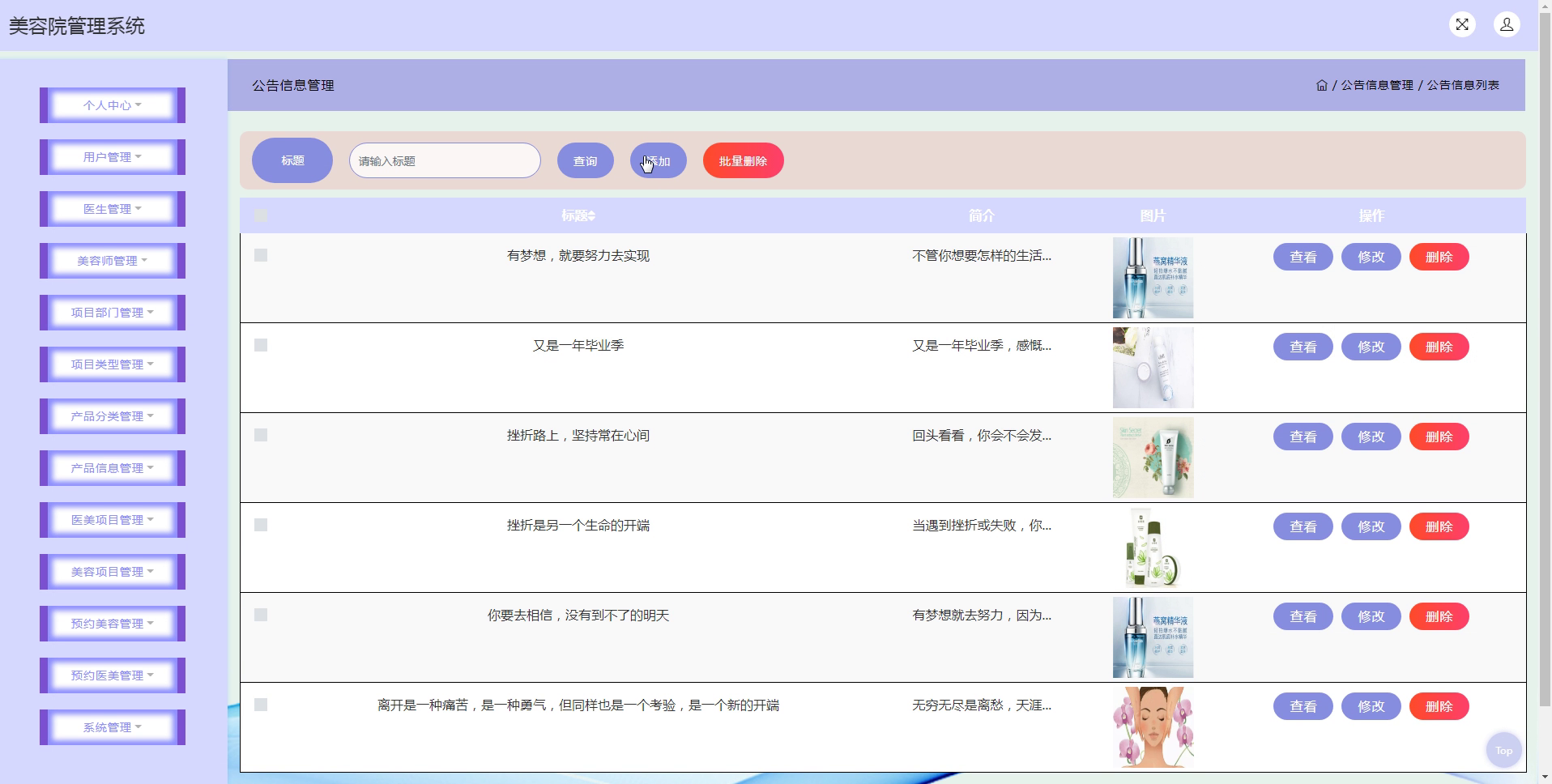Click the Top back-to-top button
Image resolution: width=1552 pixels, height=784 pixels.
pyautogui.click(x=1503, y=750)
